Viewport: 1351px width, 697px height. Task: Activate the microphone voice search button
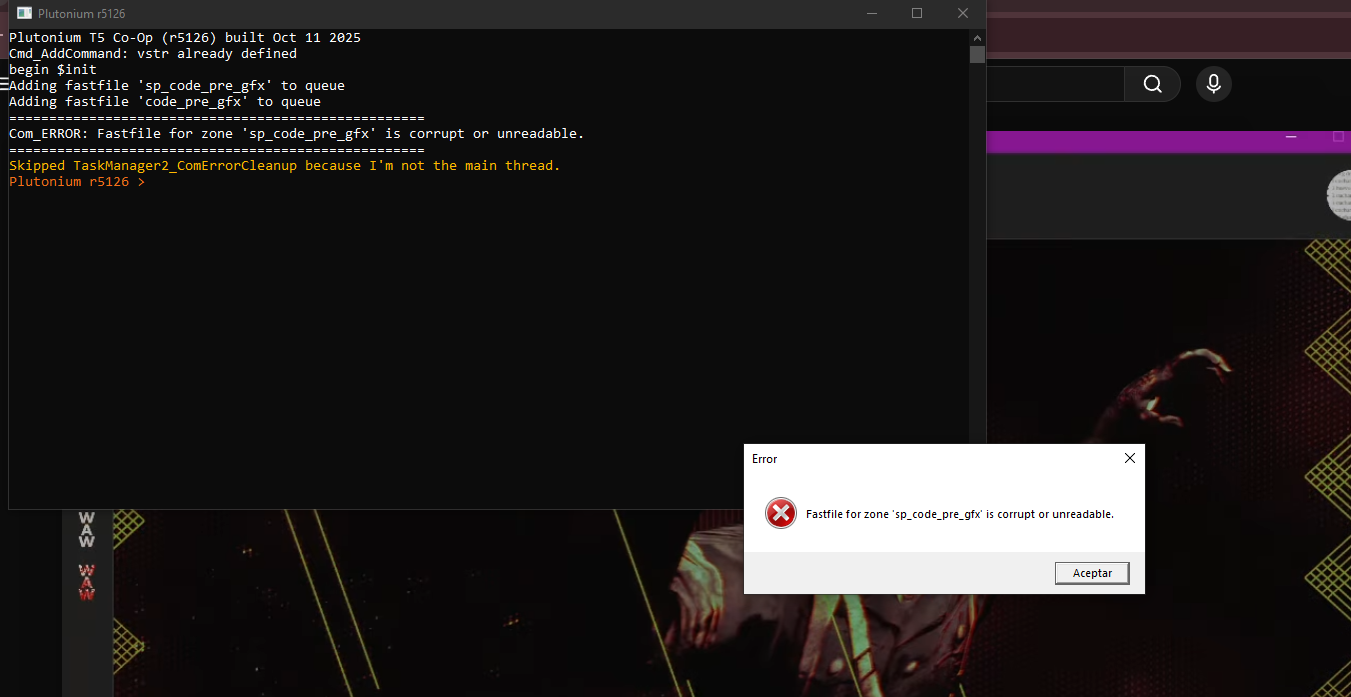(1213, 84)
